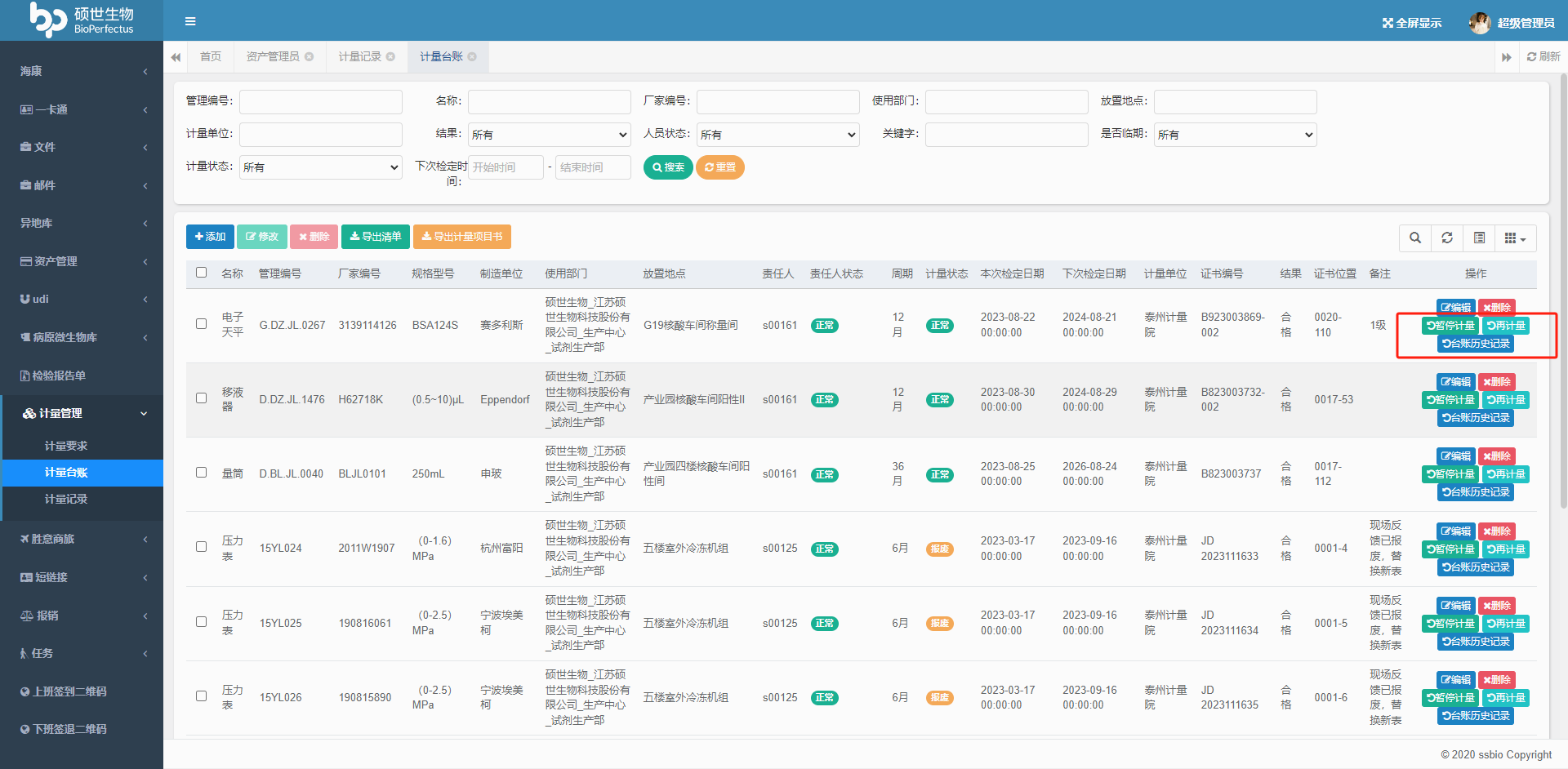This screenshot has height=769, width=1568.
Task: Click the 管理编号 input field
Action: [321, 102]
